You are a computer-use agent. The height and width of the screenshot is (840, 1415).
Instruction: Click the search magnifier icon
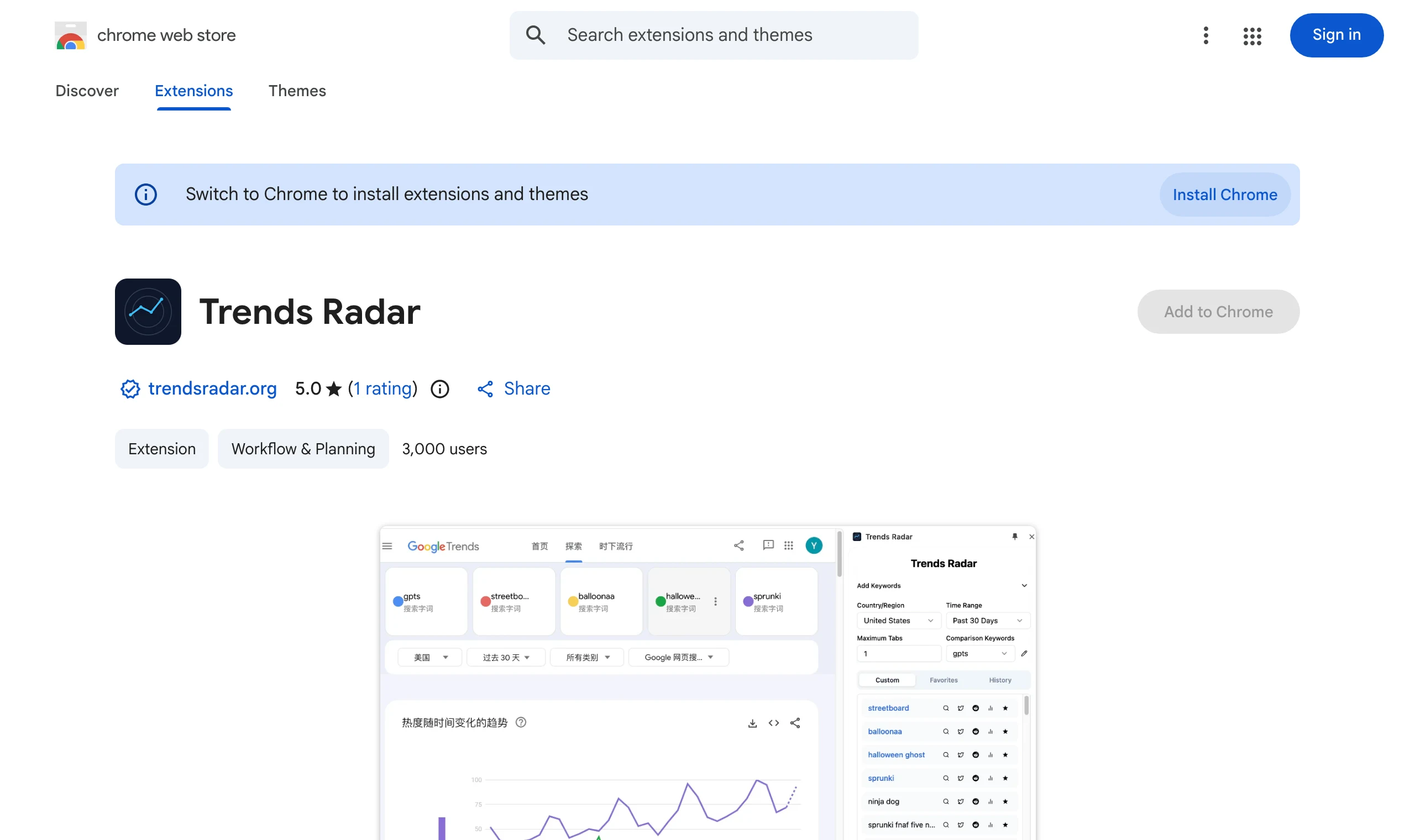point(536,35)
